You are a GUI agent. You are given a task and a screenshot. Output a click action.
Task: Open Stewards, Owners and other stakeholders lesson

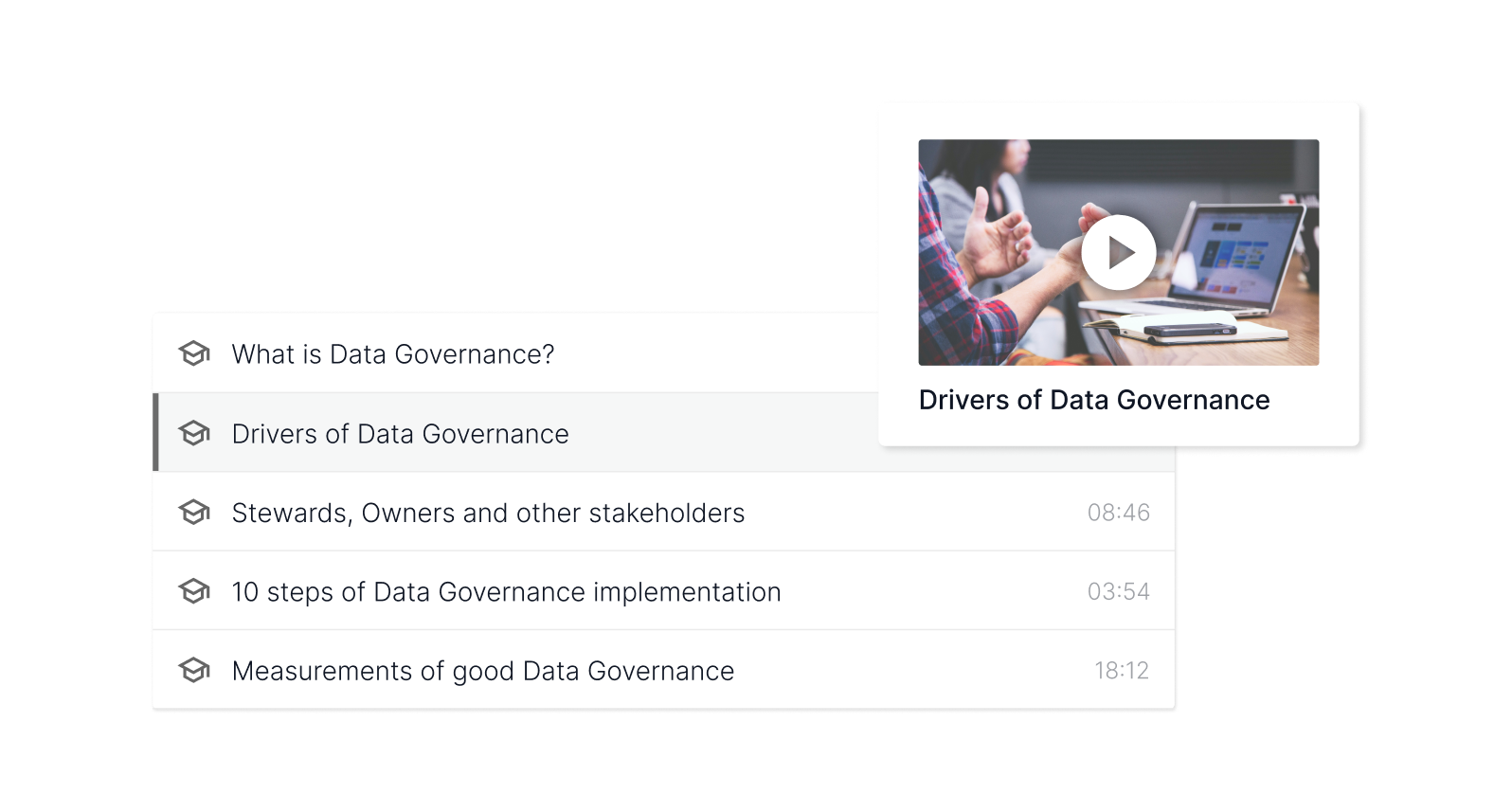[488, 513]
